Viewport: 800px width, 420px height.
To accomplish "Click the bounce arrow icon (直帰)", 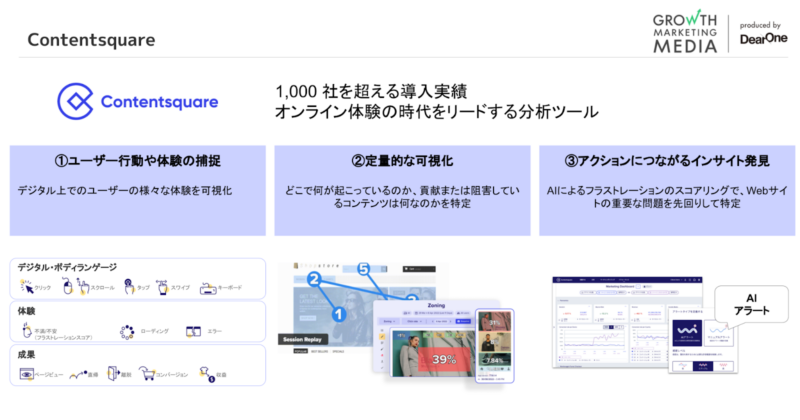I will coord(78,375).
